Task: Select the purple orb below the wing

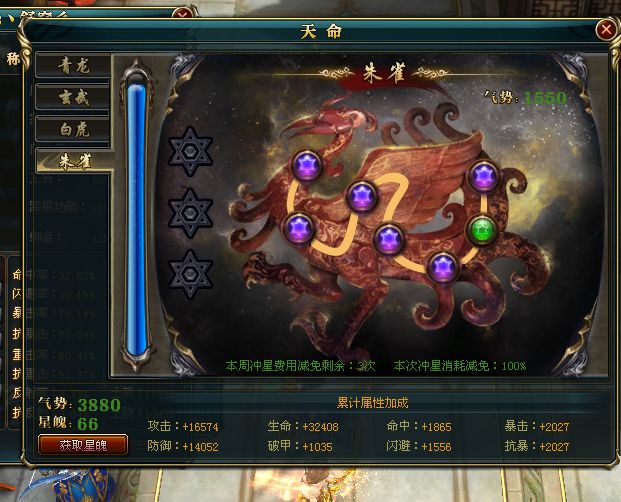Action: 361,197
